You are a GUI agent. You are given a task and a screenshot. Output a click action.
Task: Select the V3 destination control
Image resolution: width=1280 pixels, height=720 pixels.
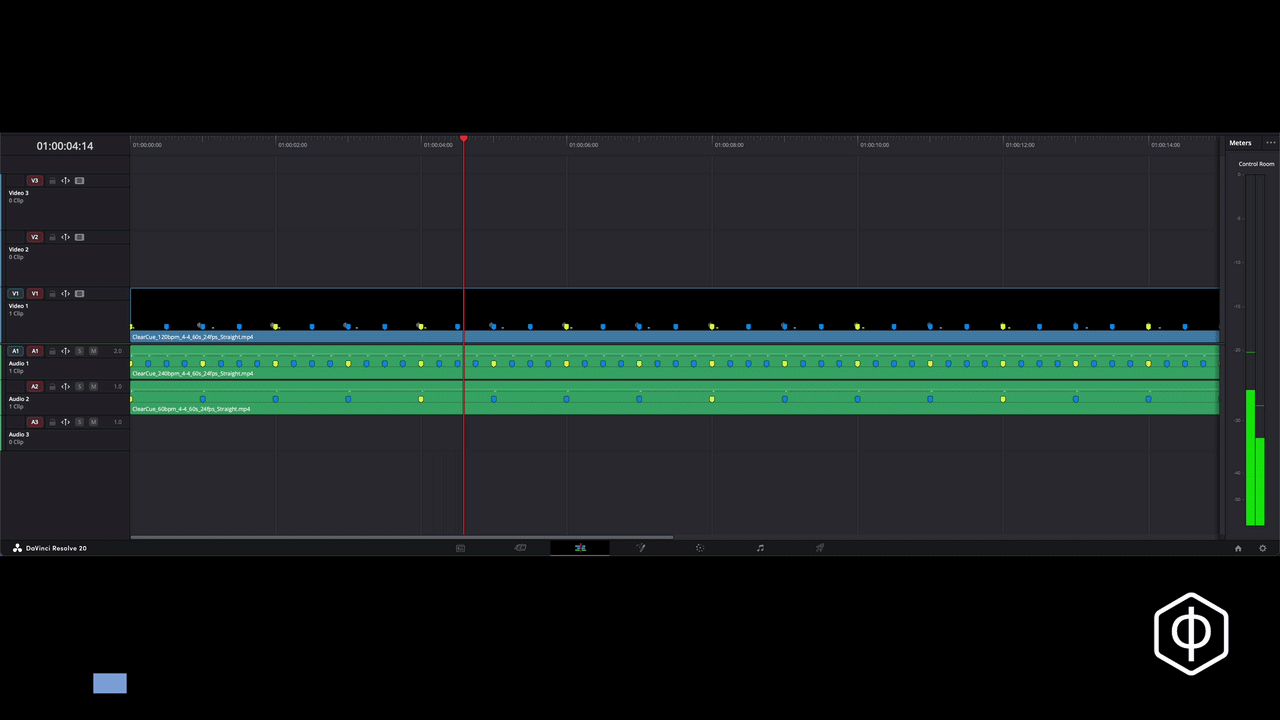(34, 181)
